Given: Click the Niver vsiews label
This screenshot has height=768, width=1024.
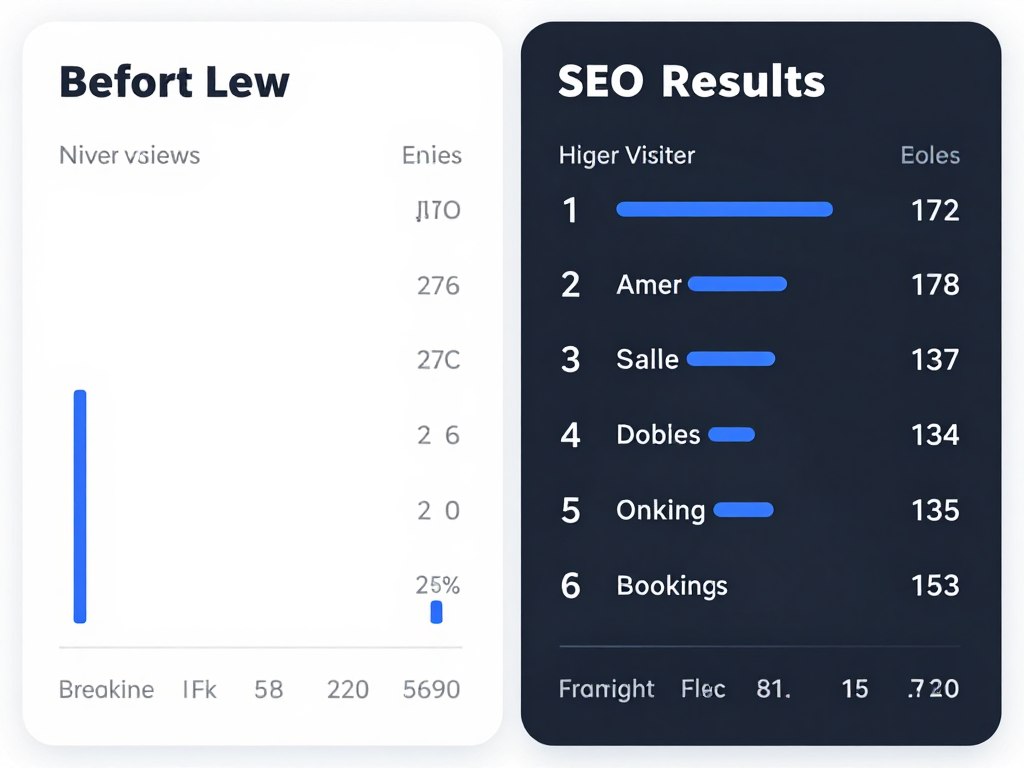Looking at the screenshot, I should (129, 155).
